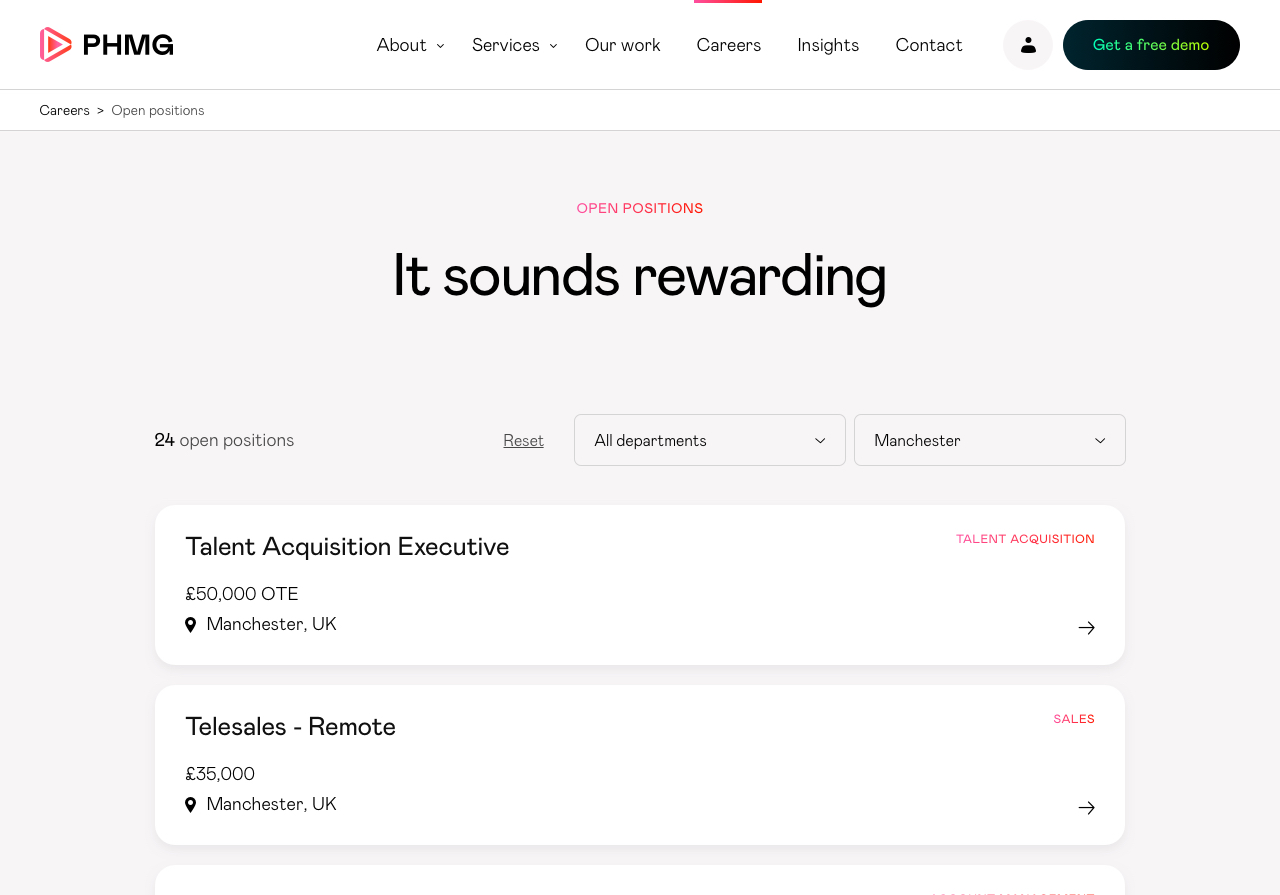Screen dimensions: 1280x895
Task: Click Get a free demo button
Action: tap(1151, 45)
